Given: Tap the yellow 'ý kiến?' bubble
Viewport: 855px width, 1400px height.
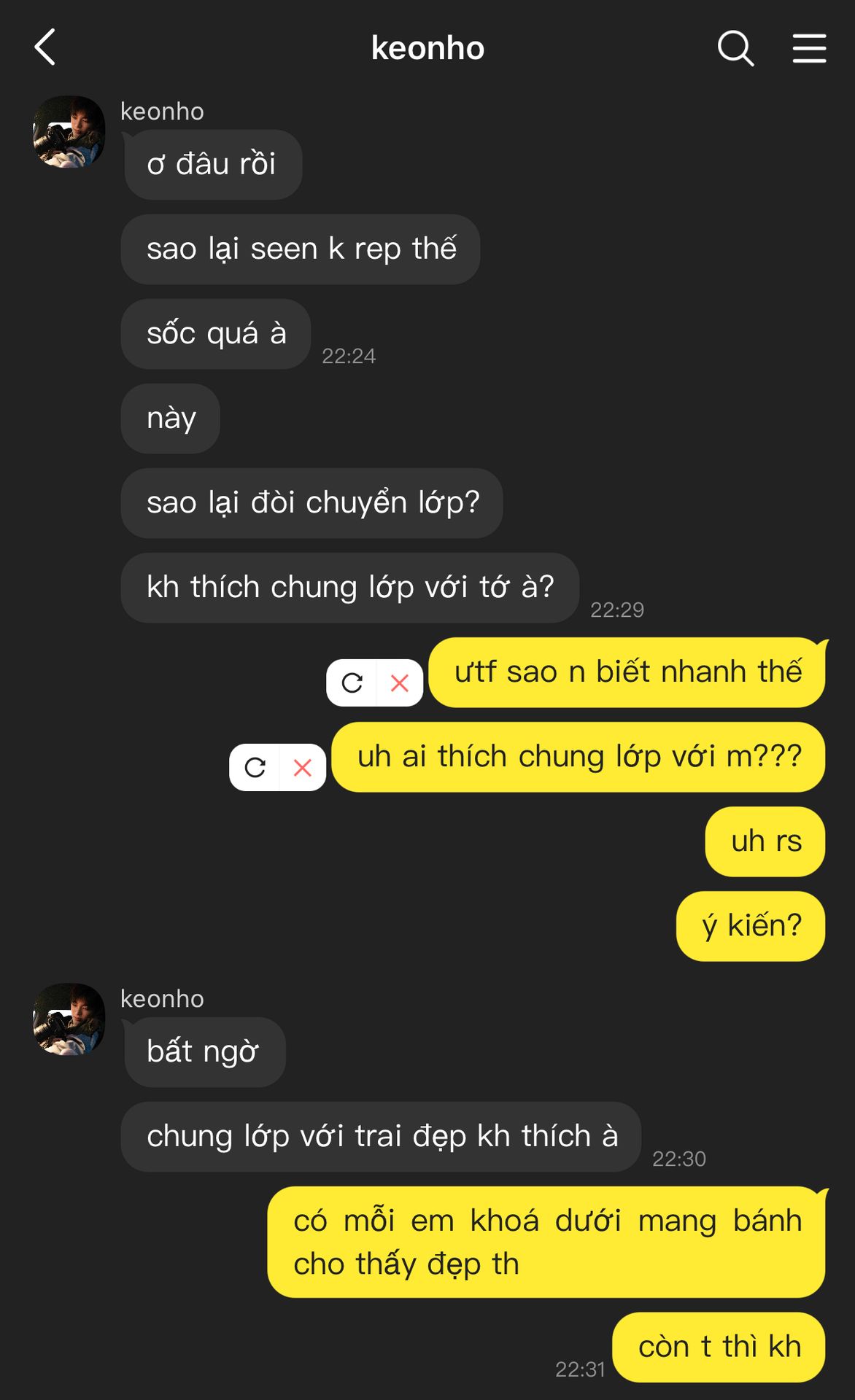Looking at the screenshot, I should [x=751, y=926].
